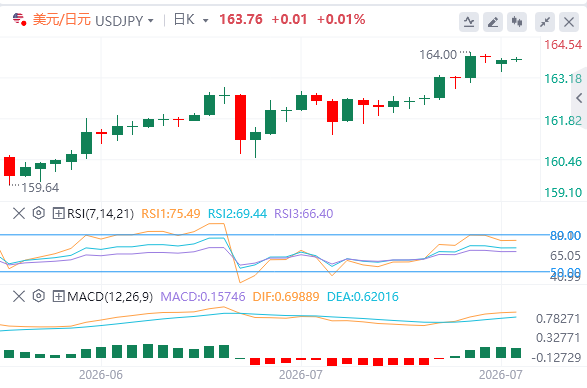Open RSI indicator settings gear
This screenshot has height=388, width=587.
[x=39, y=213]
